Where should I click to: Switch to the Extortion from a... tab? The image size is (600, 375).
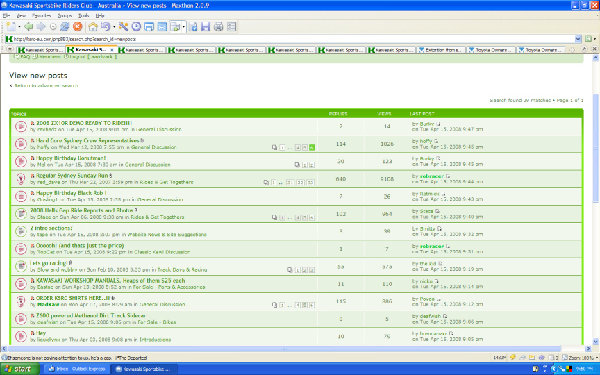[441, 50]
